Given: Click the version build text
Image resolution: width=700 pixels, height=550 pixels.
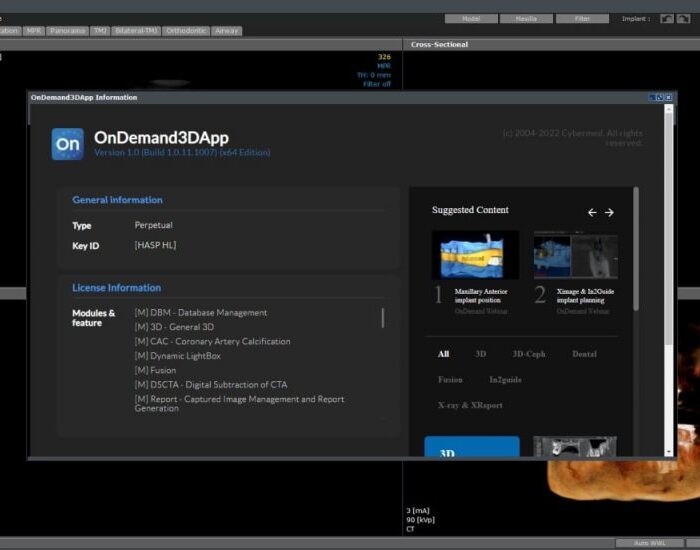Looking at the screenshot, I should pos(182,152).
